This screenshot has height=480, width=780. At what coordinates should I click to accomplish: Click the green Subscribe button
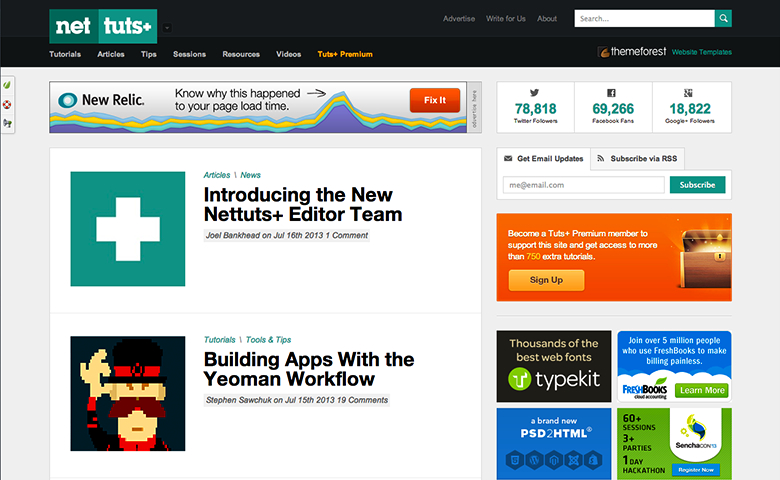pyautogui.click(x=697, y=185)
